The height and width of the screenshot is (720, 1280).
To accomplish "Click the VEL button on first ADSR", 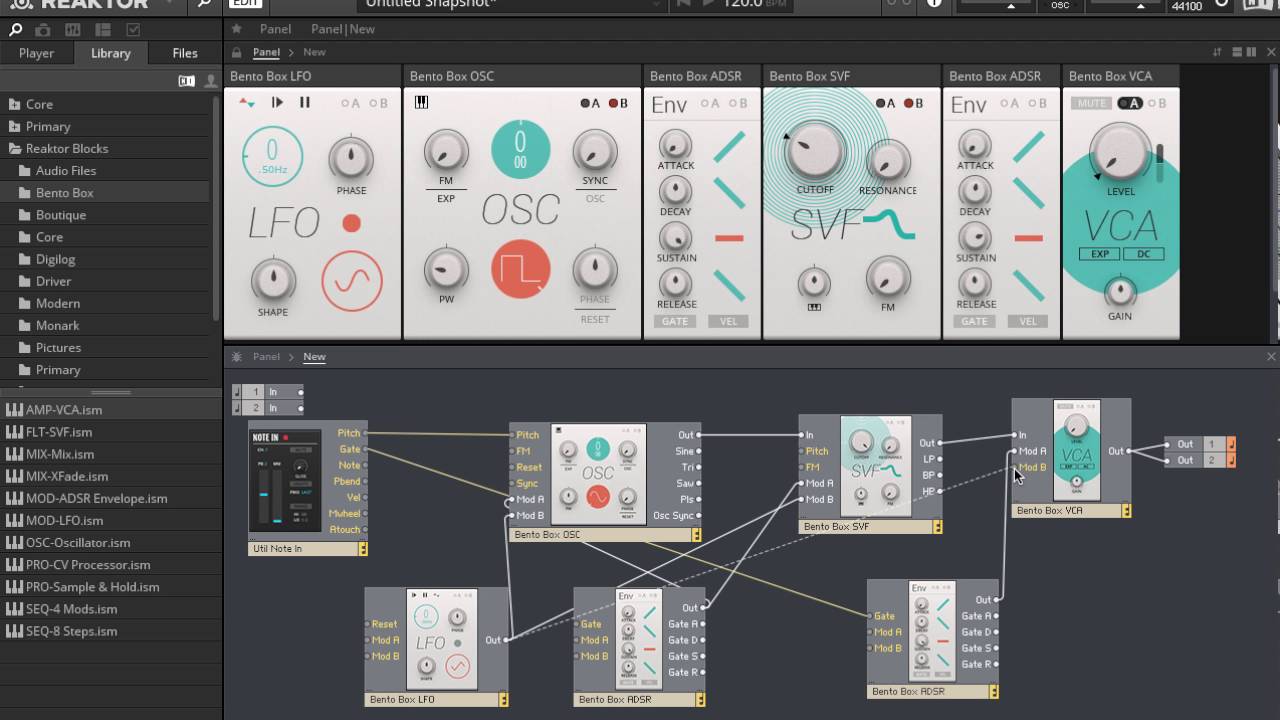I will tap(729, 321).
